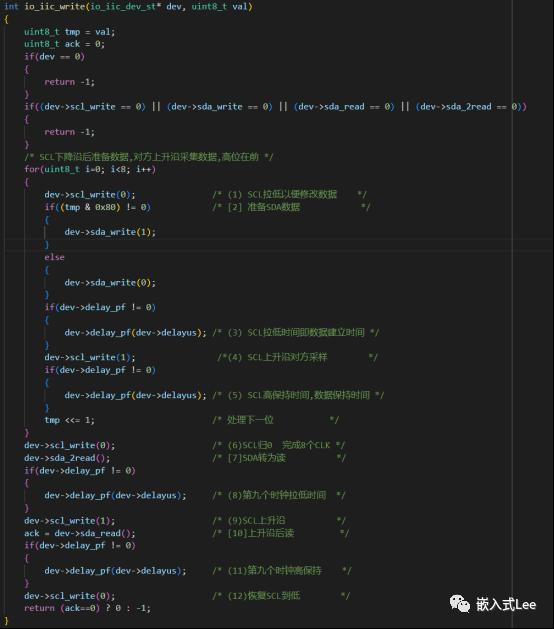Viewport: 554px width, 629px height.
Task: Click the 'if(dev == 0)' condition line
Action: click(x=54, y=57)
